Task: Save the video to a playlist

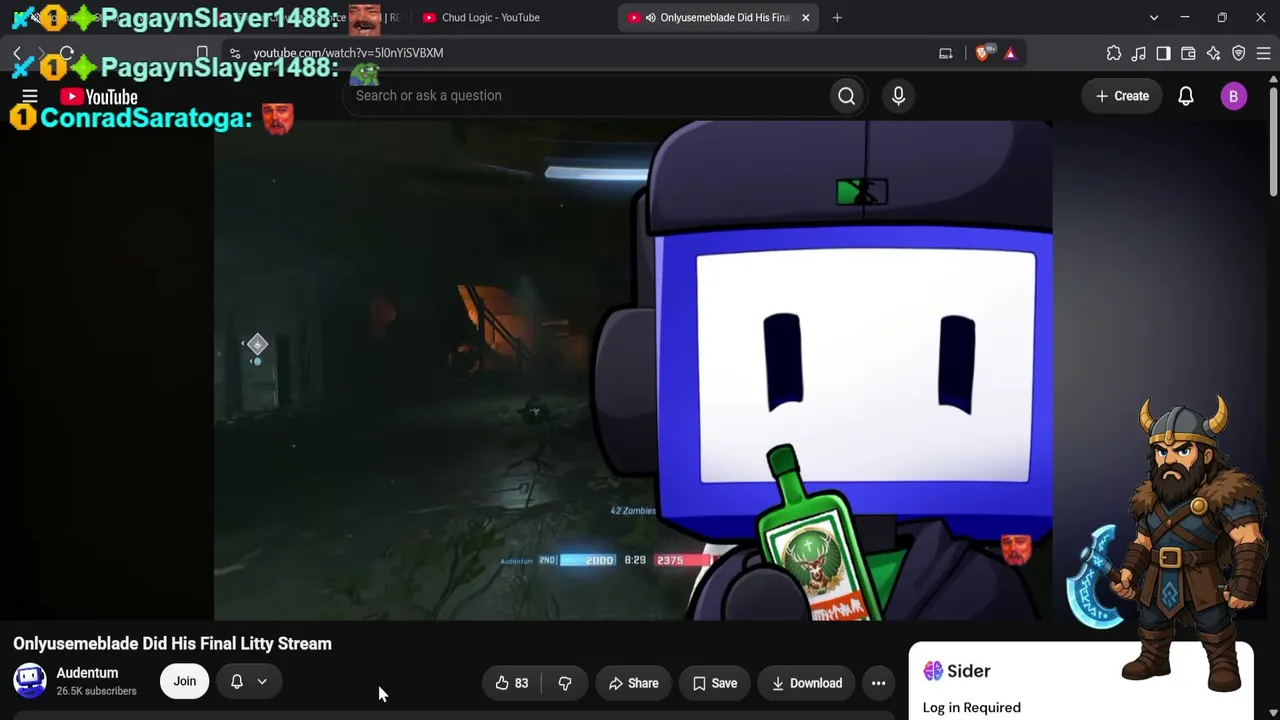Action: 715,683
